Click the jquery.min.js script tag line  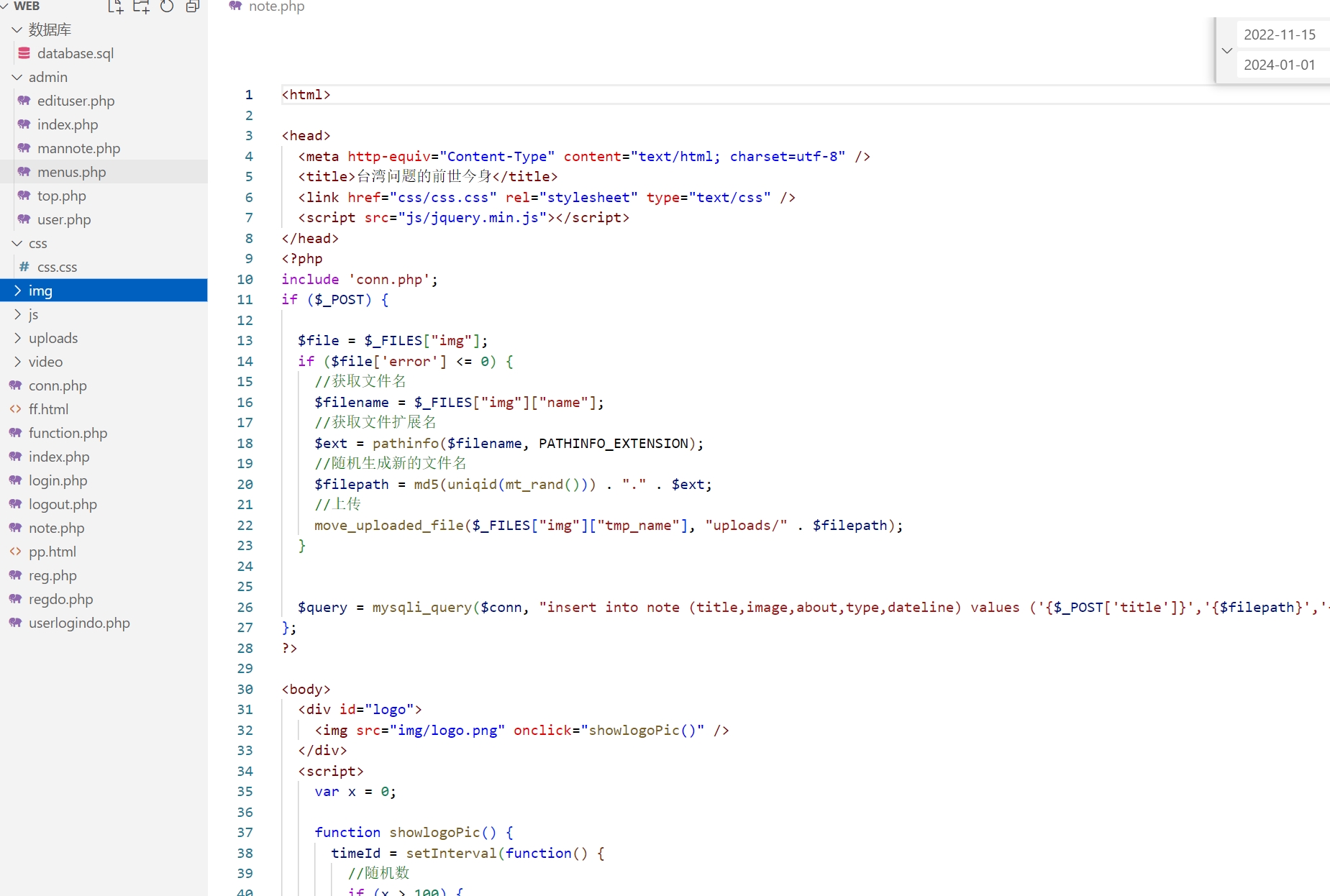point(464,218)
